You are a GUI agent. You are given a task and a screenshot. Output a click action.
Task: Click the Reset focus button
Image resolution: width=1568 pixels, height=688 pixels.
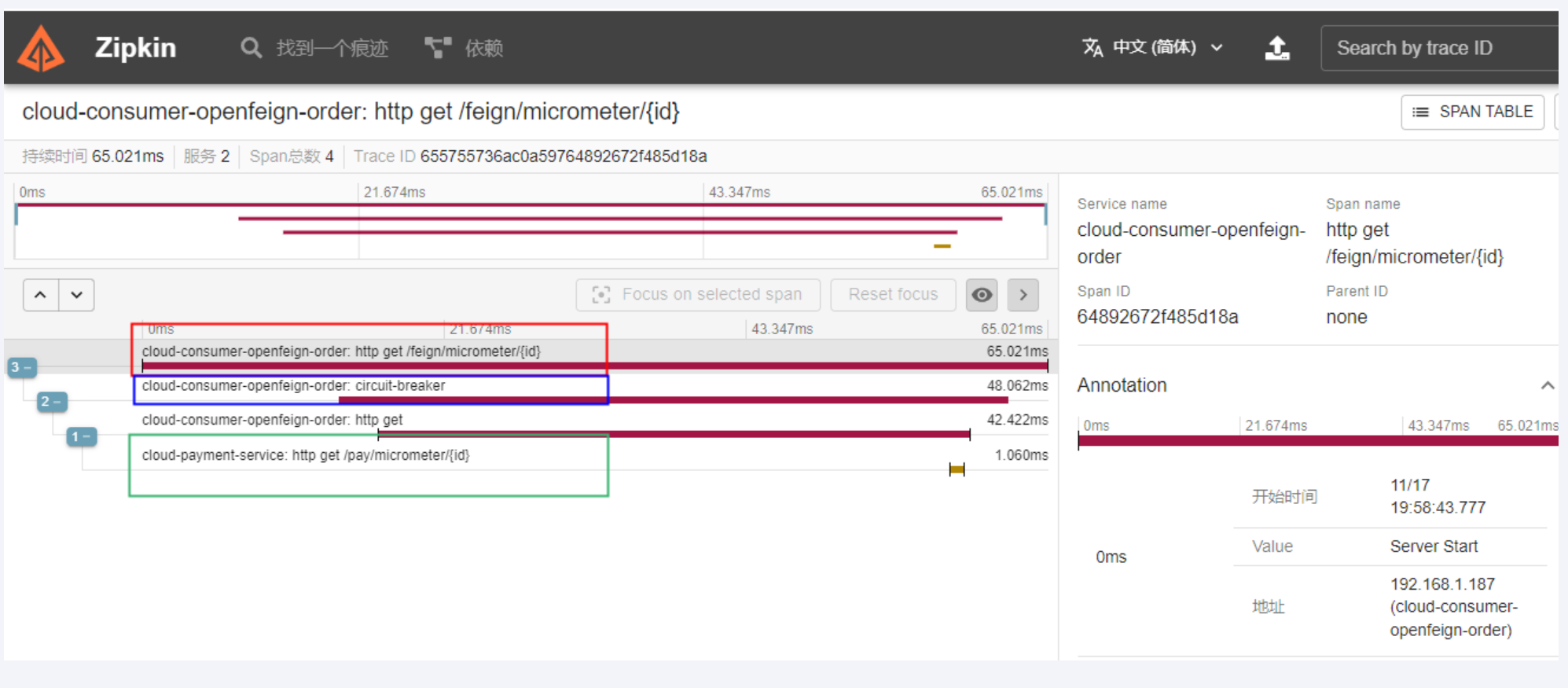[x=893, y=295]
